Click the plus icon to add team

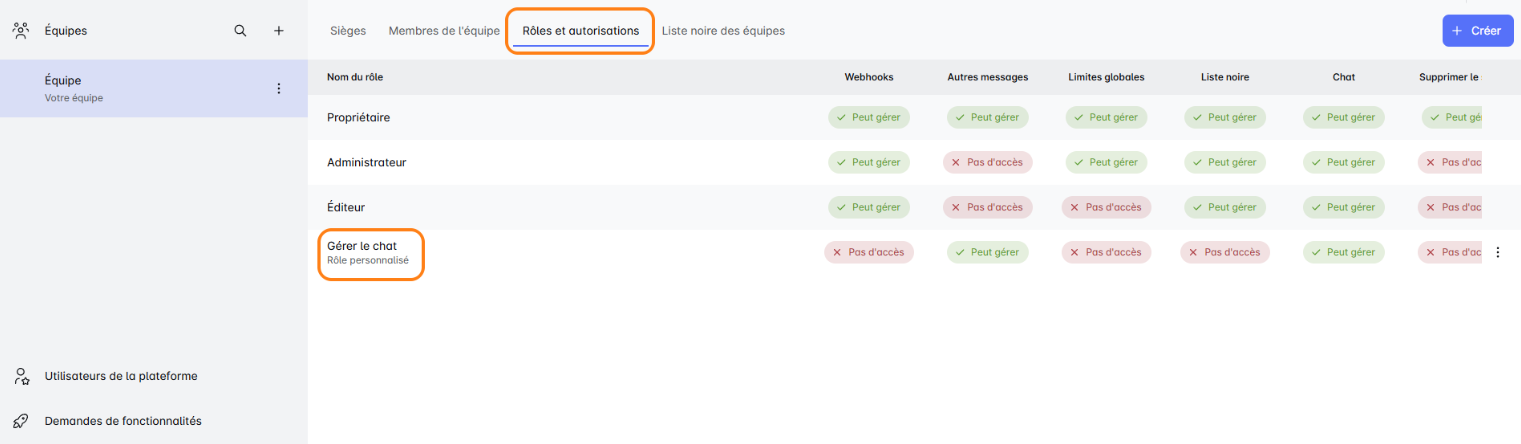(279, 31)
